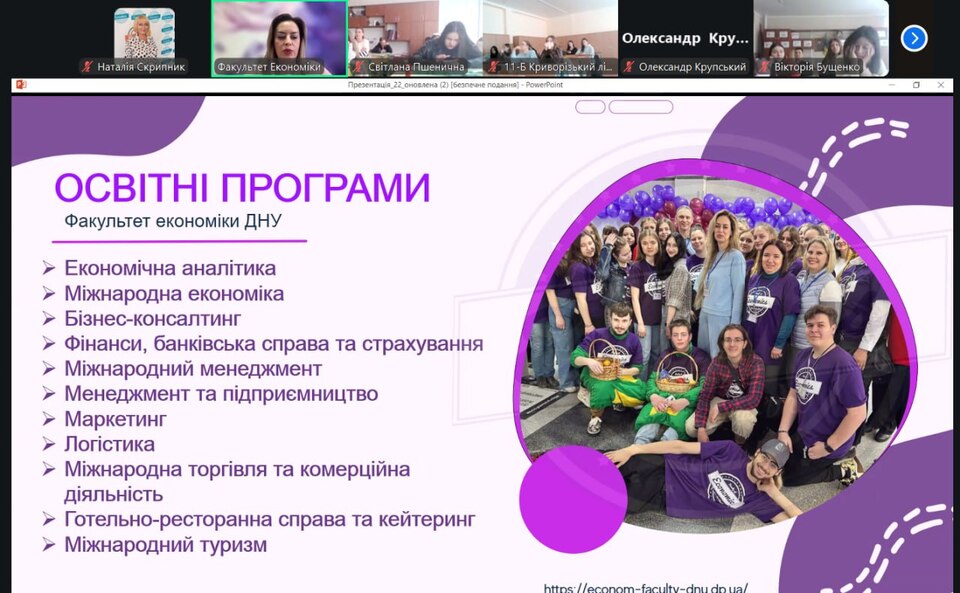
Task: Click muted mic icon beside Світлана Пшенична
Action: [358, 67]
